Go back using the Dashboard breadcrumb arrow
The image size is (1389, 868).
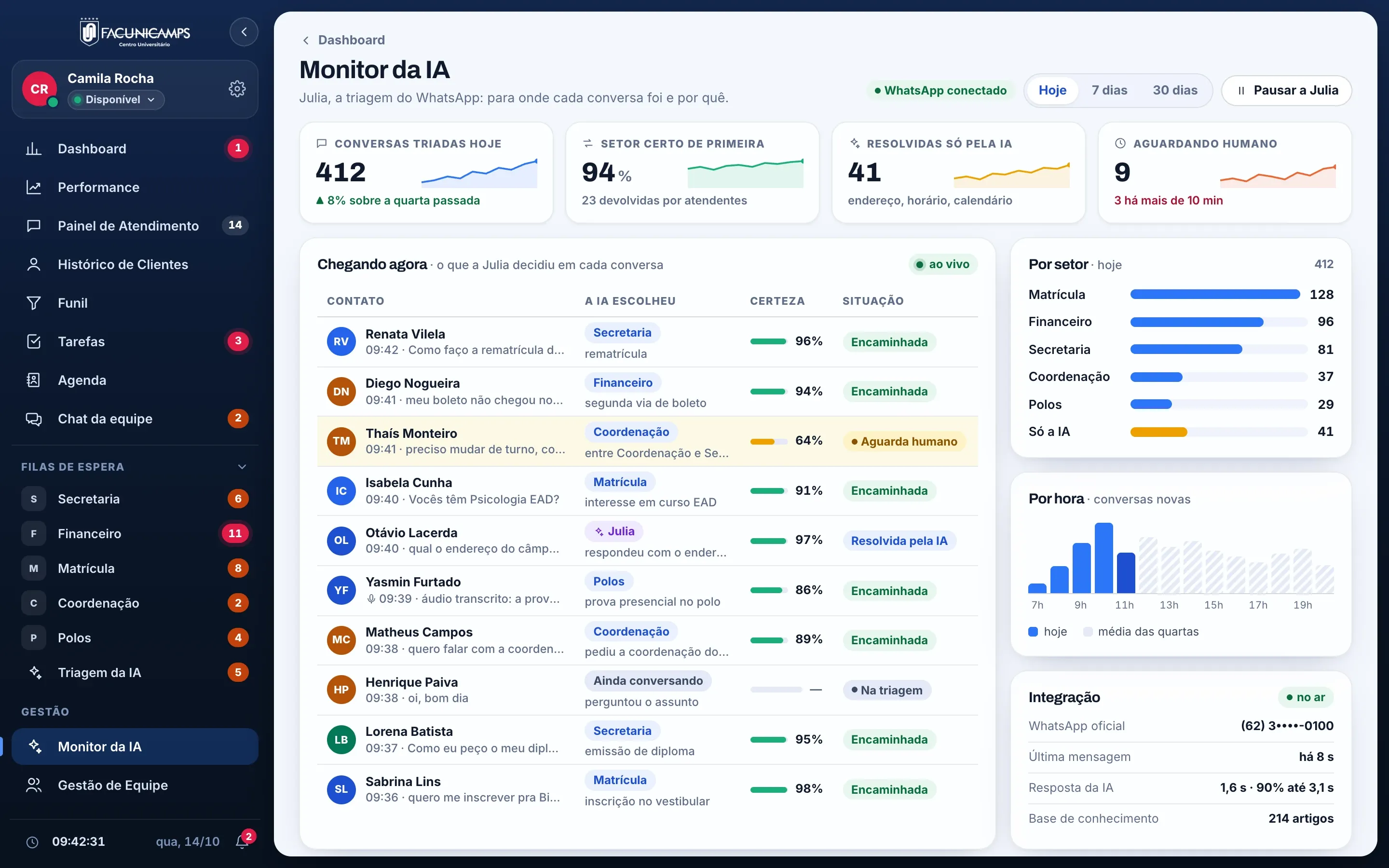(x=306, y=40)
